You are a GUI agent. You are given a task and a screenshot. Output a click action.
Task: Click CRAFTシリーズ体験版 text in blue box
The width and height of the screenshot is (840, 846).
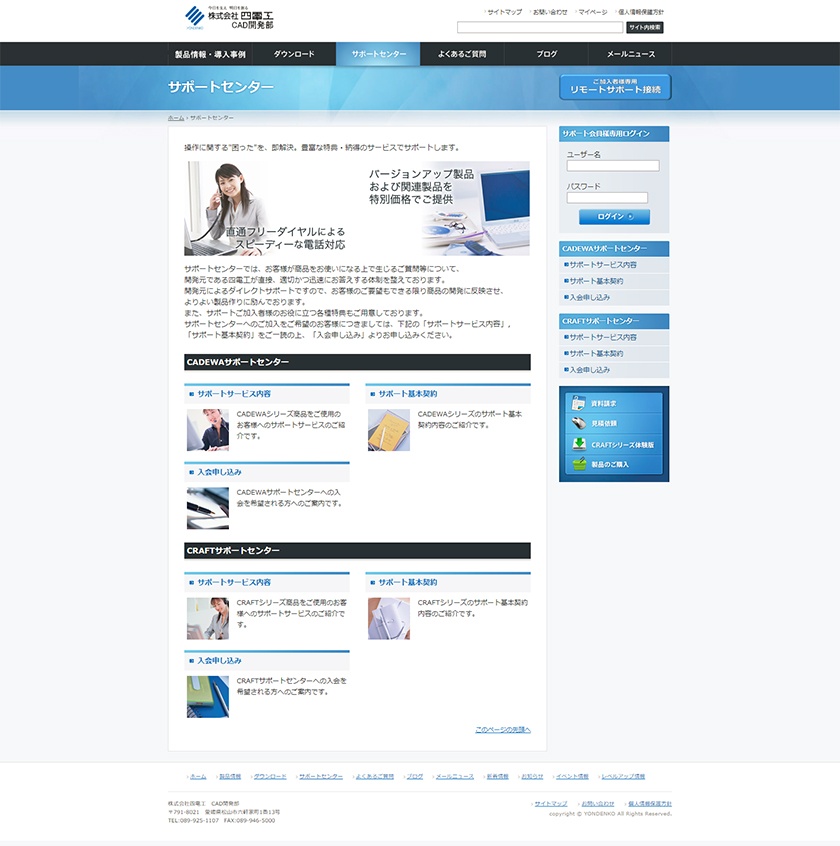click(622, 445)
